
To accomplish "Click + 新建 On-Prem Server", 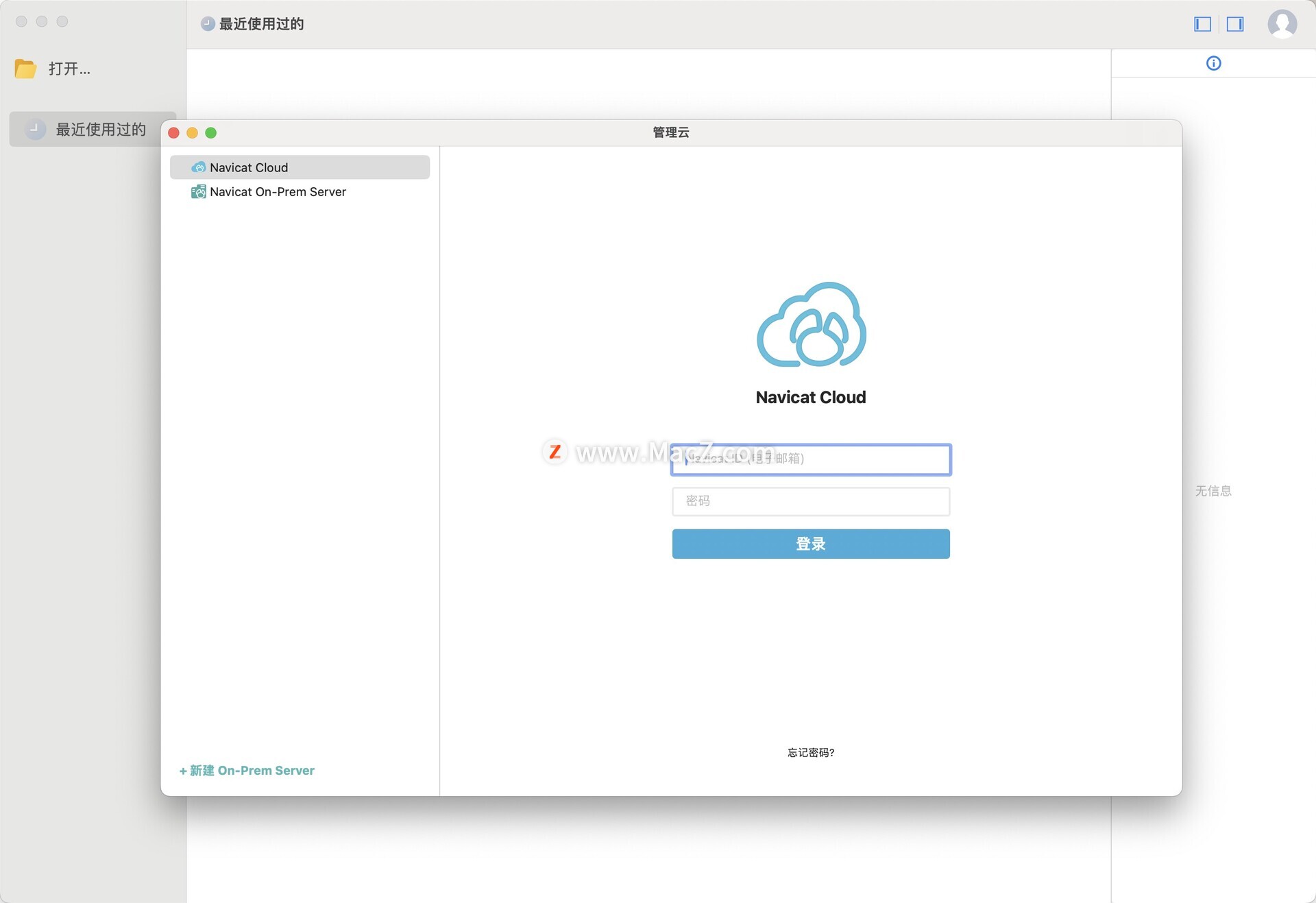I will [247, 771].
